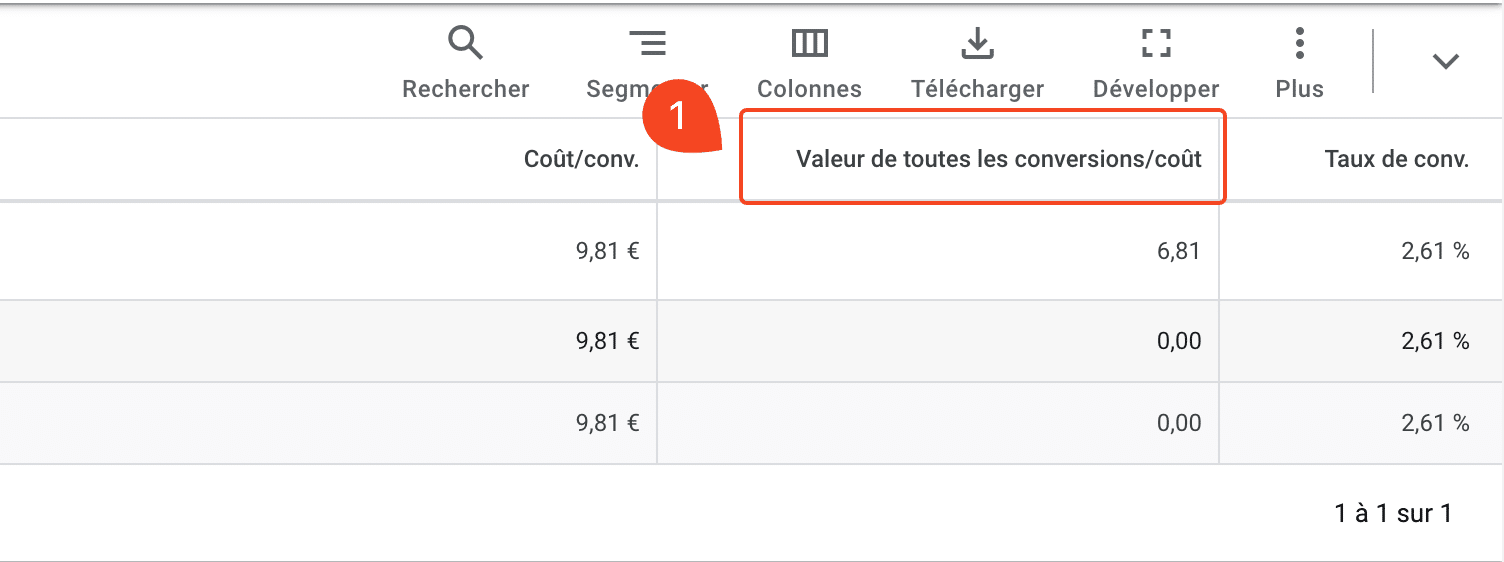Select first row's 9,81 € cost cell
The height and width of the screenshot is (562, 1504).
point(607,251)
